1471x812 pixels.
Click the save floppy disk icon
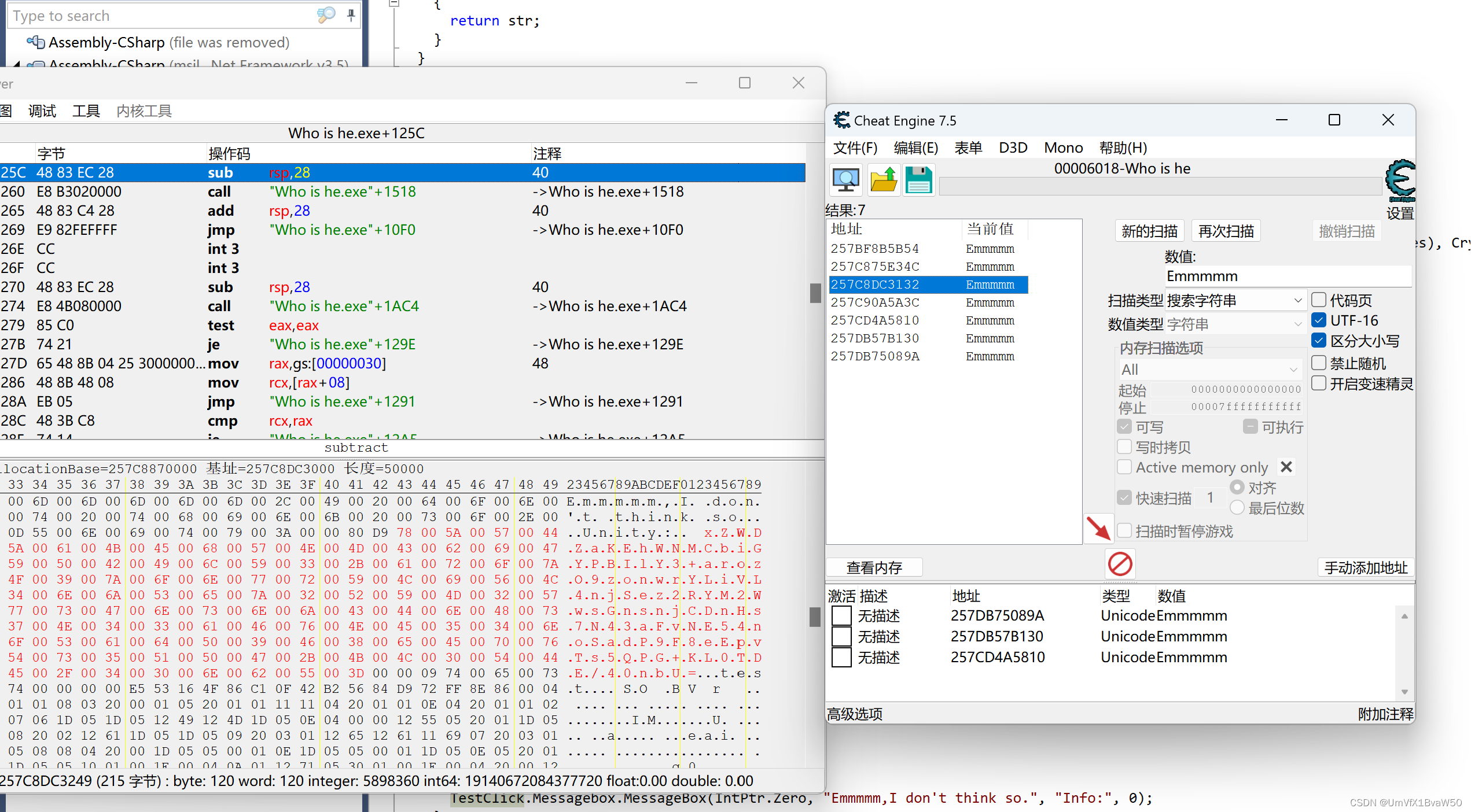click(x=918, y=180)
